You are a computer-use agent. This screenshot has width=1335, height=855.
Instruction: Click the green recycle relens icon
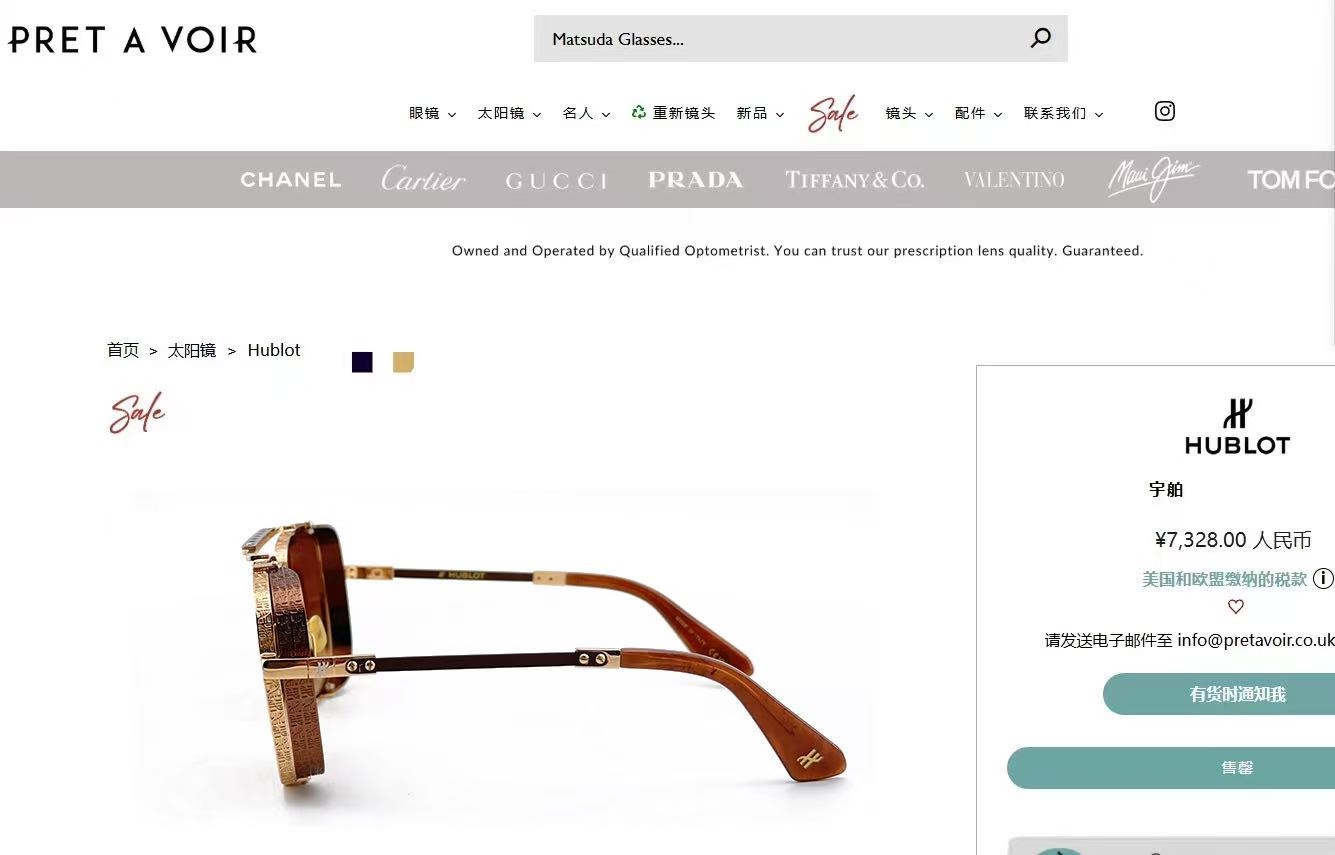click(x=639, y=112)
